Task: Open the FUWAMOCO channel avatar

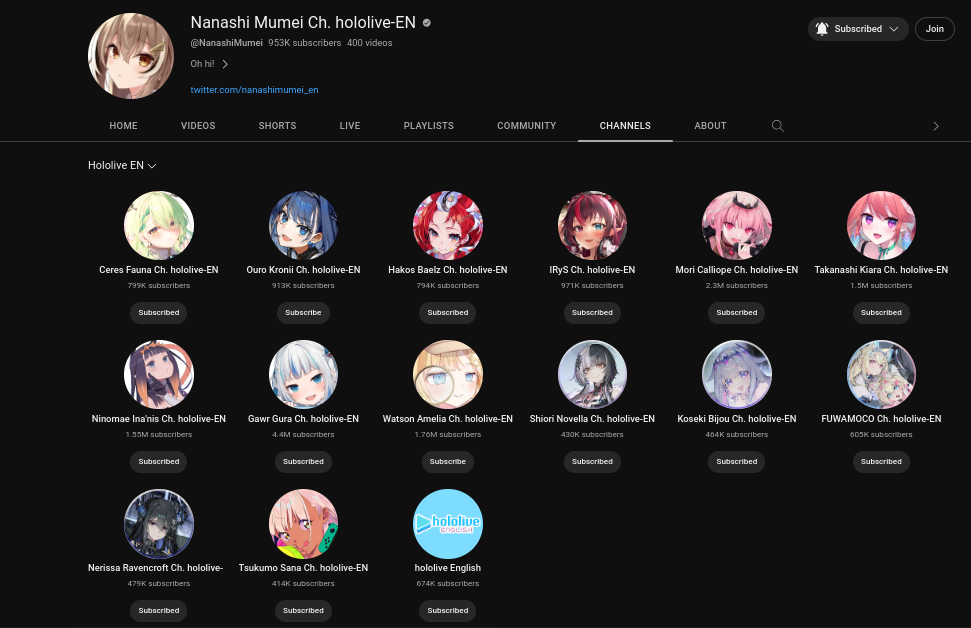Action: (x=881, y=375)
